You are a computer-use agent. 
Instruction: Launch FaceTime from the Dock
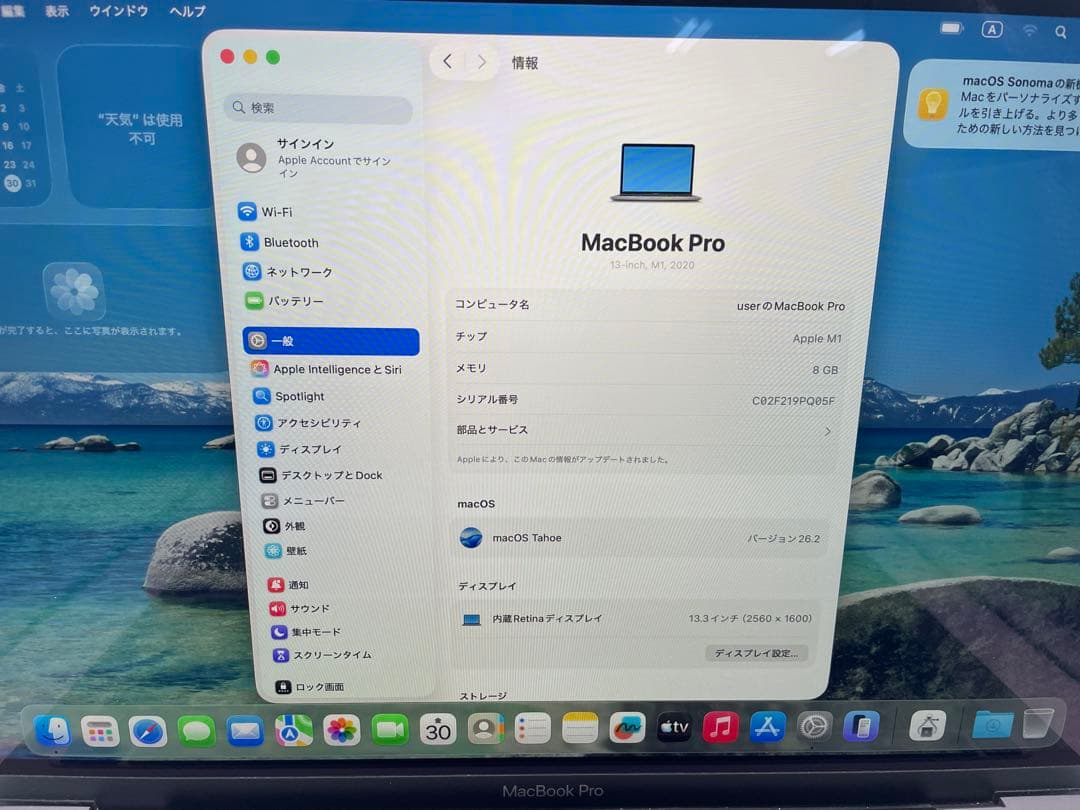point(389,729)
